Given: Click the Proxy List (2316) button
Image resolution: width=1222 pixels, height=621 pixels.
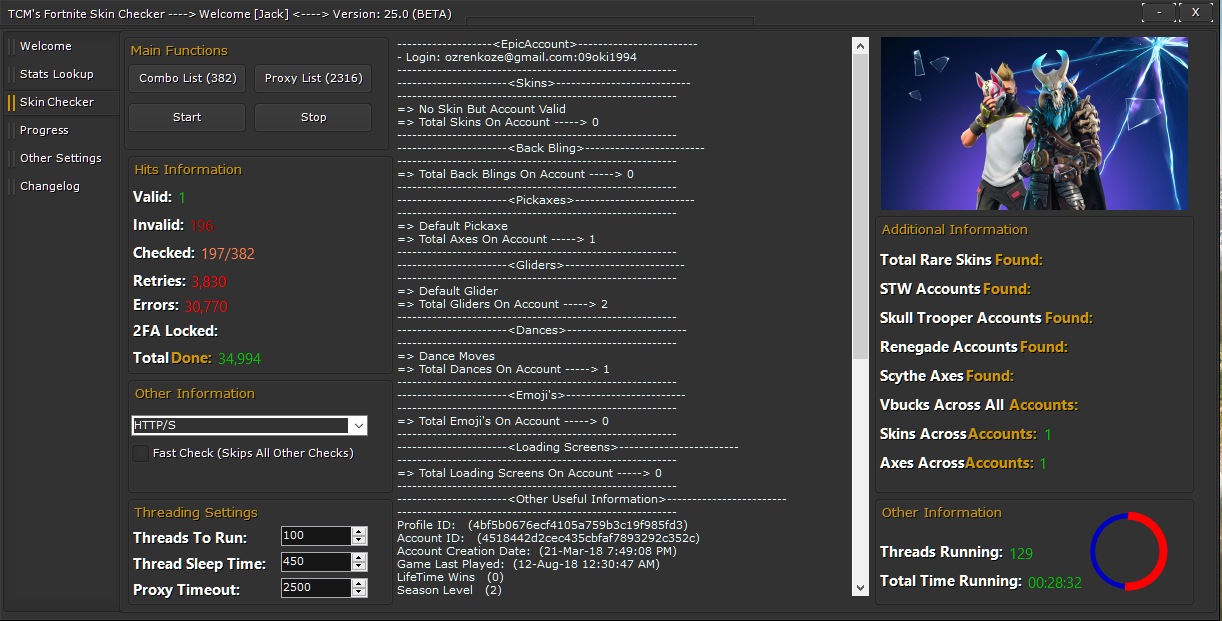Looking at the screenshot, I should click(313, 78).
